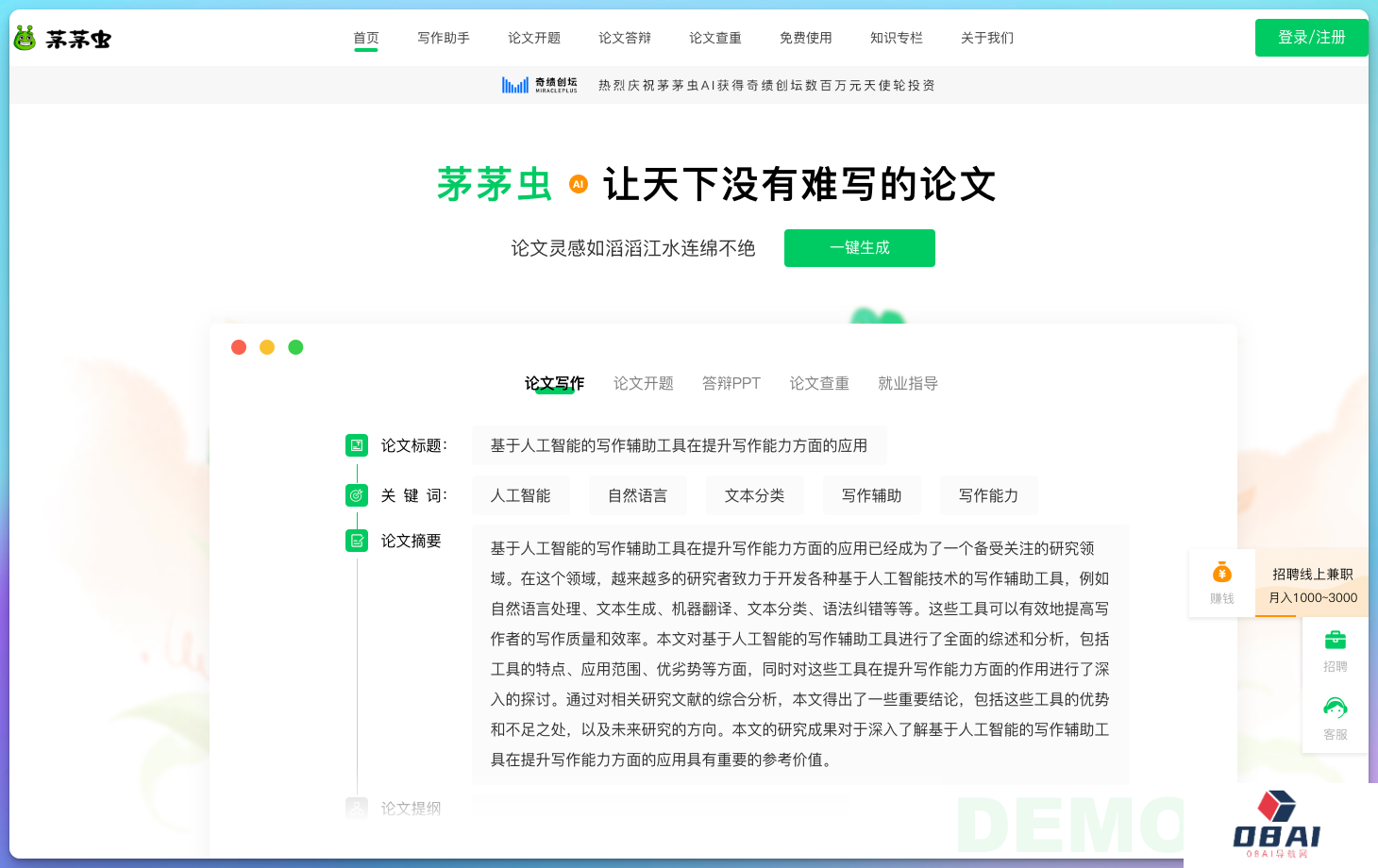Click the OBAI logo at bottom right
The height and width of the screenshot is (868, 1378).
1277,823
